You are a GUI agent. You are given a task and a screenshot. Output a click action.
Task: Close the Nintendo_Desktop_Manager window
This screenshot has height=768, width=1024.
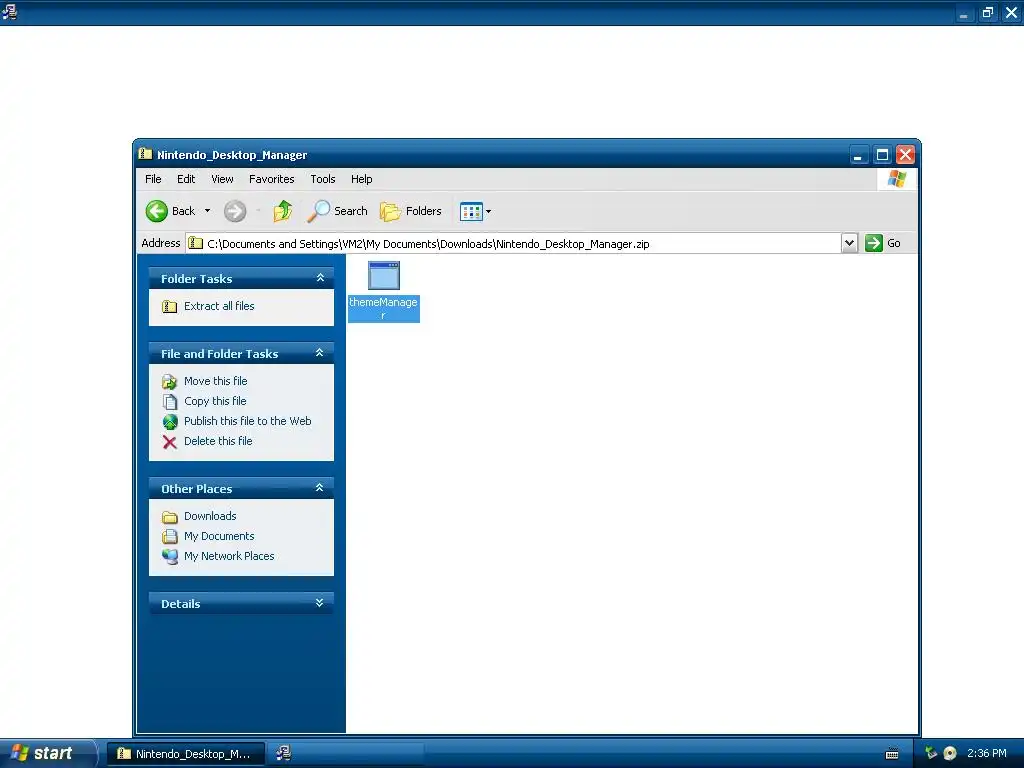(x=905, y=155)
